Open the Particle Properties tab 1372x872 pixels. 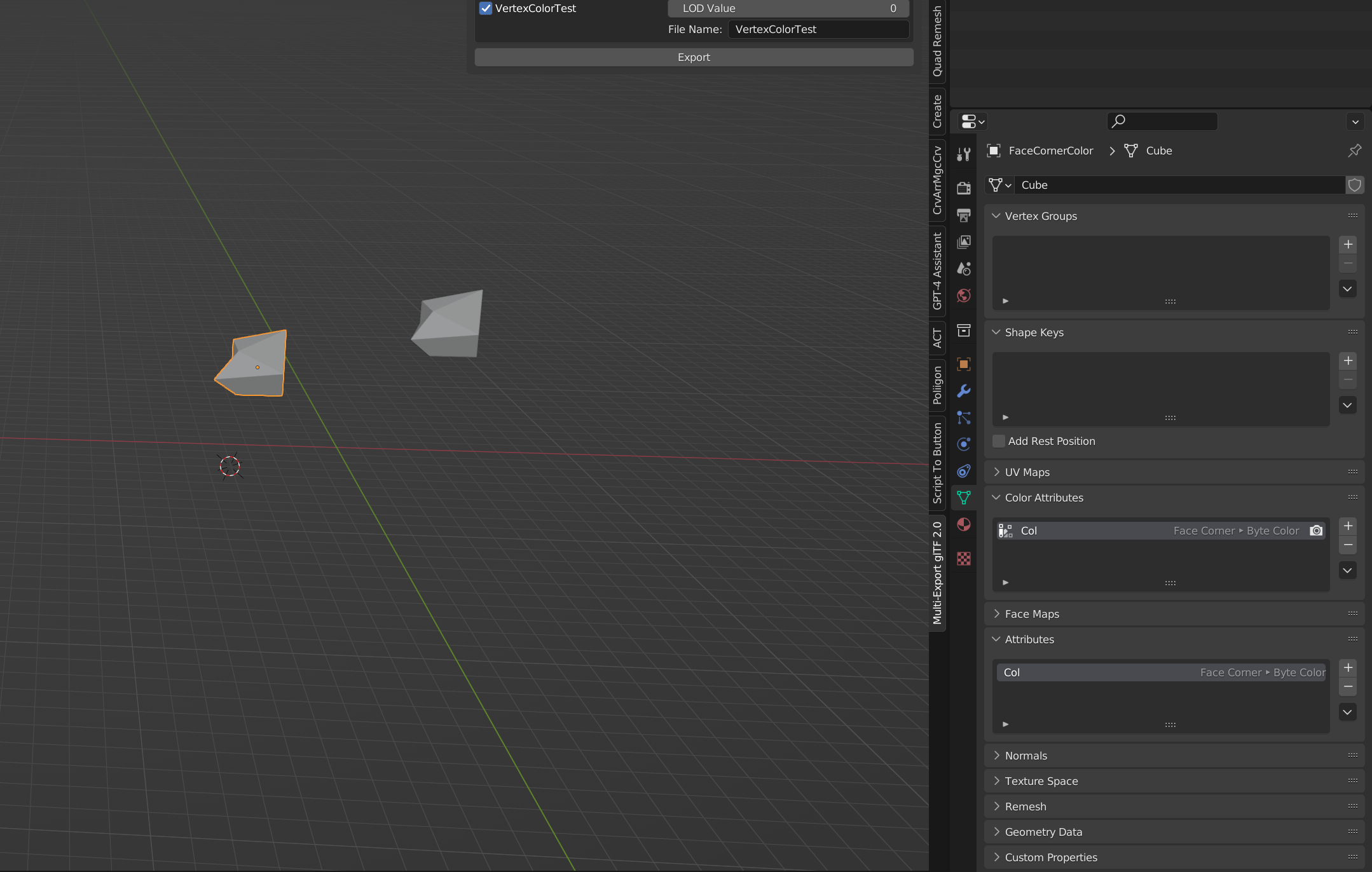pyautogui.click(x=964, y=418)
